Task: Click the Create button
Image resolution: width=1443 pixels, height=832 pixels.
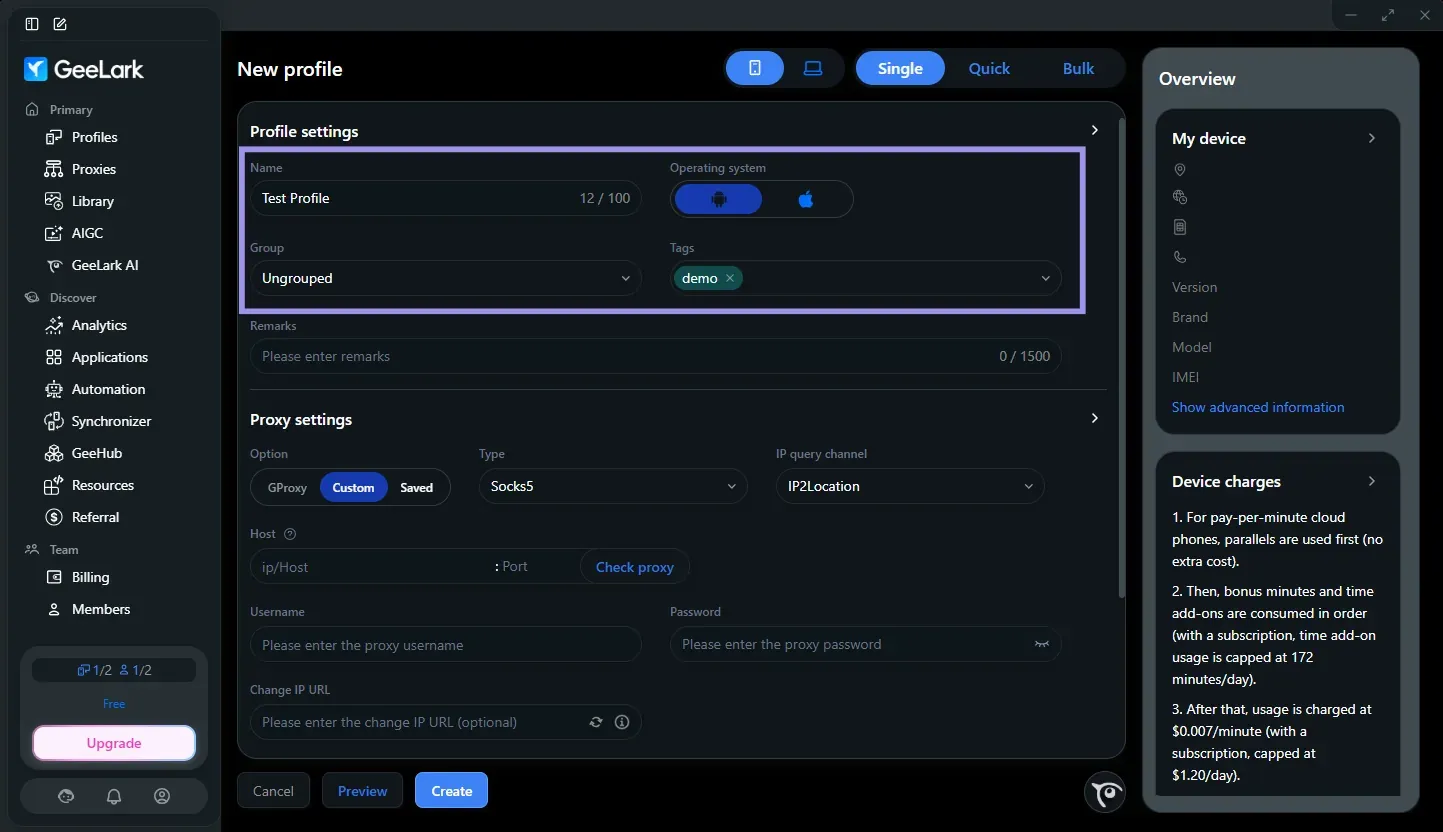Action: pyautogui.click(x=451, y=790)
